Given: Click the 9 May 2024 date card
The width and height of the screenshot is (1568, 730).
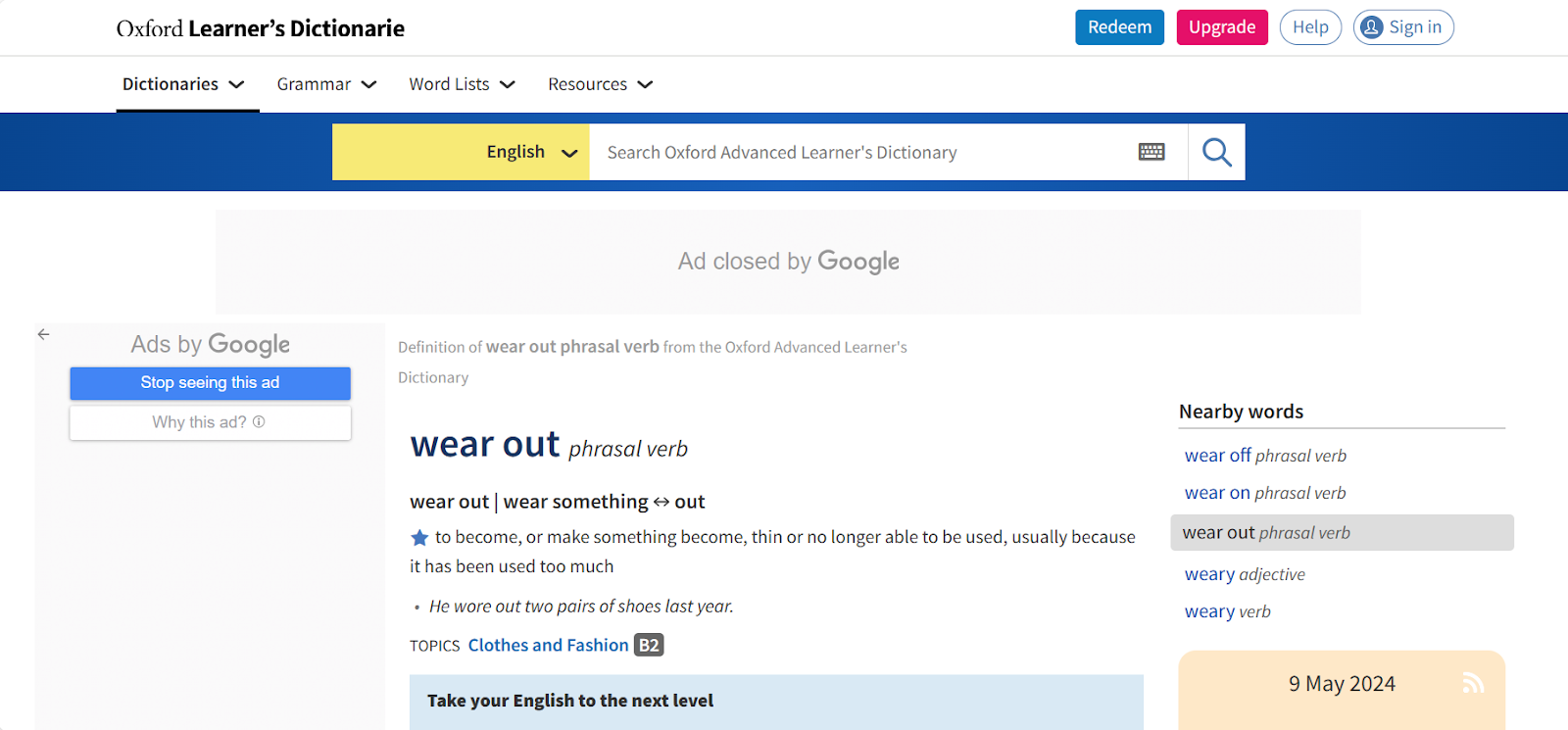Looking at the screenshot, I should click(x=1342, y=690).
